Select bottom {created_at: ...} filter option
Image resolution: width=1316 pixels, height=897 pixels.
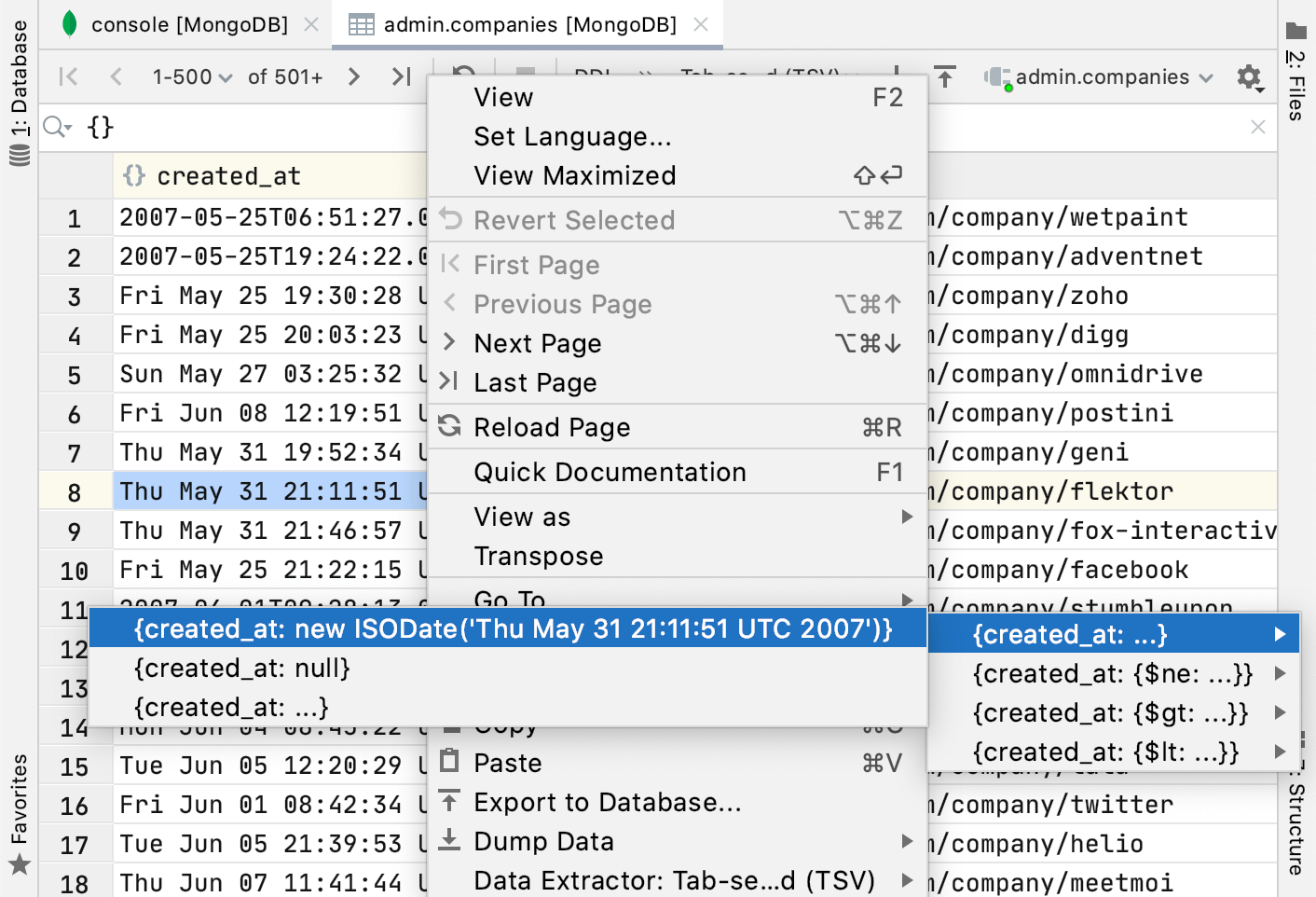pos(508,707)
